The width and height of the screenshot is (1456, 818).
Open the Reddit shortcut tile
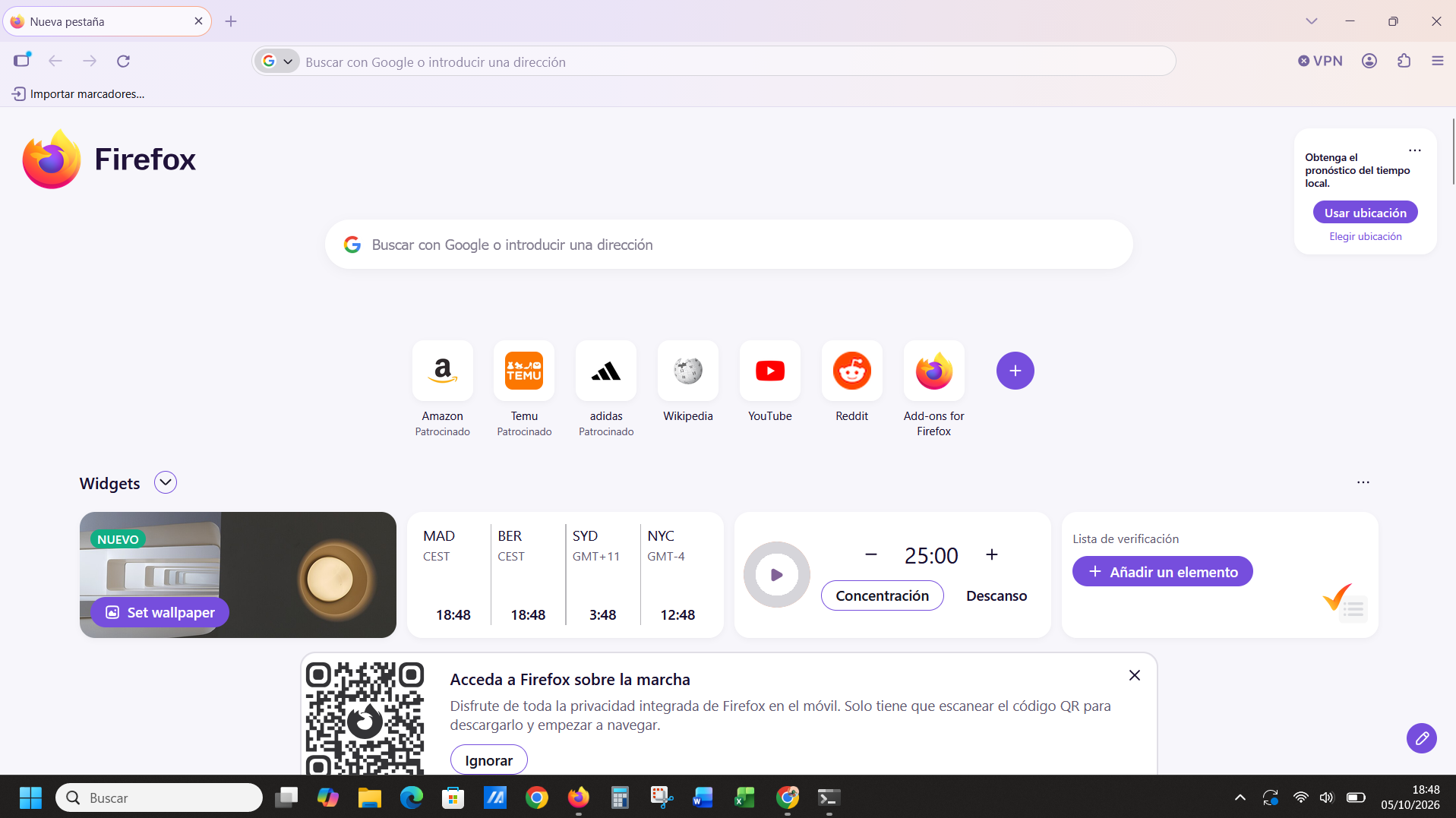(x=852, y=371)
